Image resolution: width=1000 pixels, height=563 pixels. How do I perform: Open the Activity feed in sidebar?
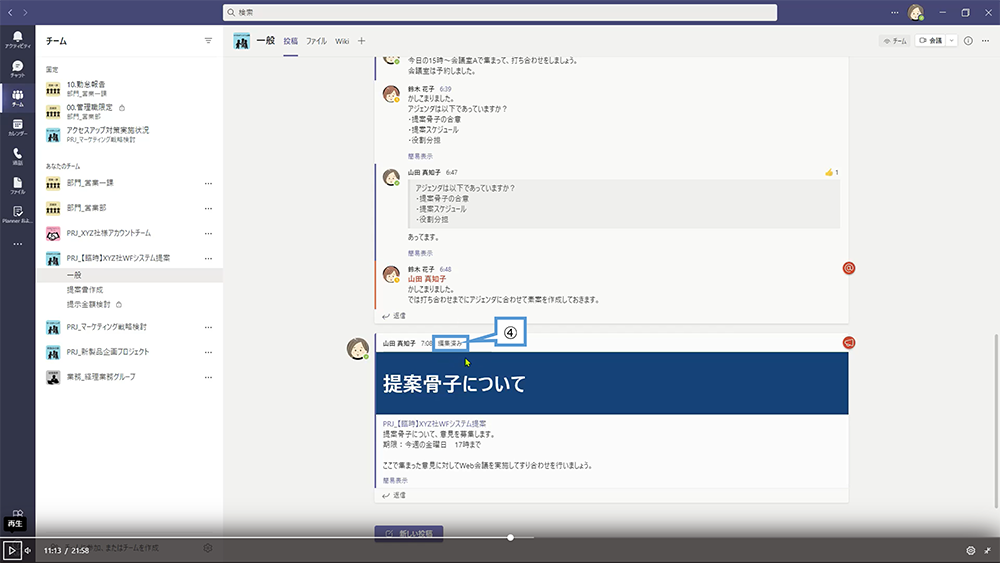(x=17, y=40)
